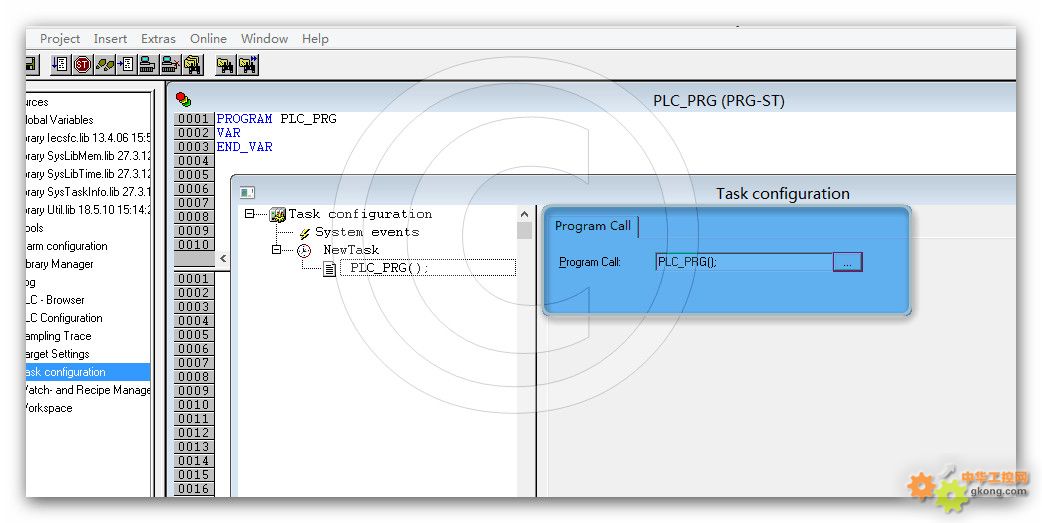1042x523 pixels.
Task: Click the list icon with blue down arrow
Action: 60,65
